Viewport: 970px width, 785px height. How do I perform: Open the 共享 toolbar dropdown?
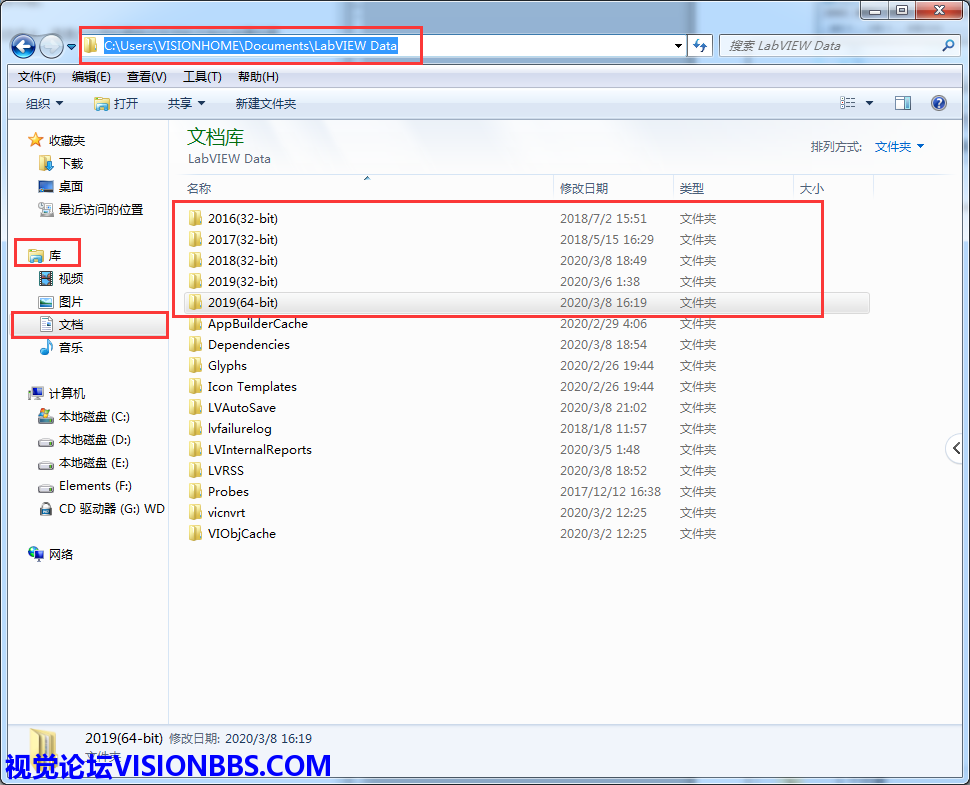tap(186, 103)
